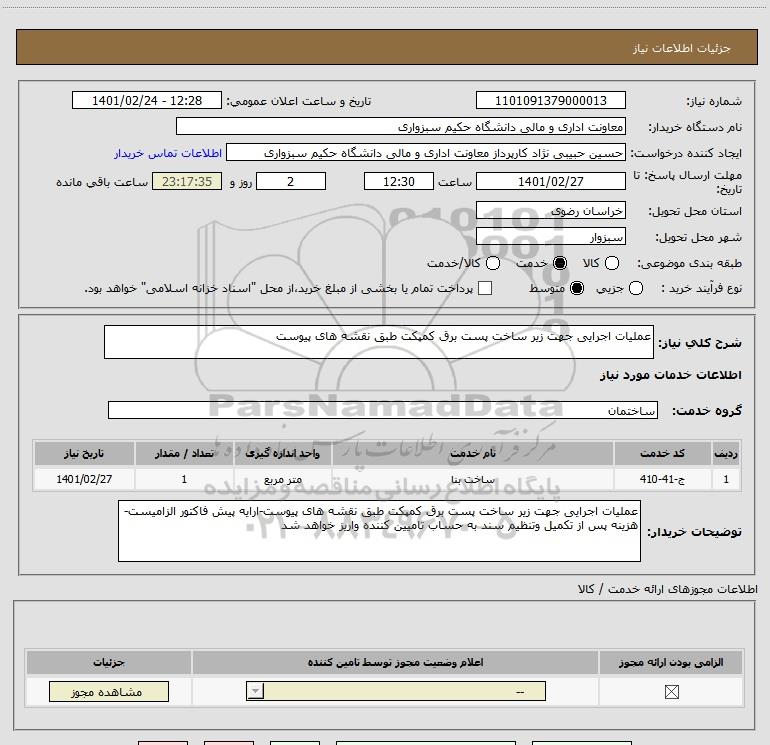The width and height of the screenshot is (770, 745).
Task: Click the need date cell 1401/02/27
Action: pos(84,479)
